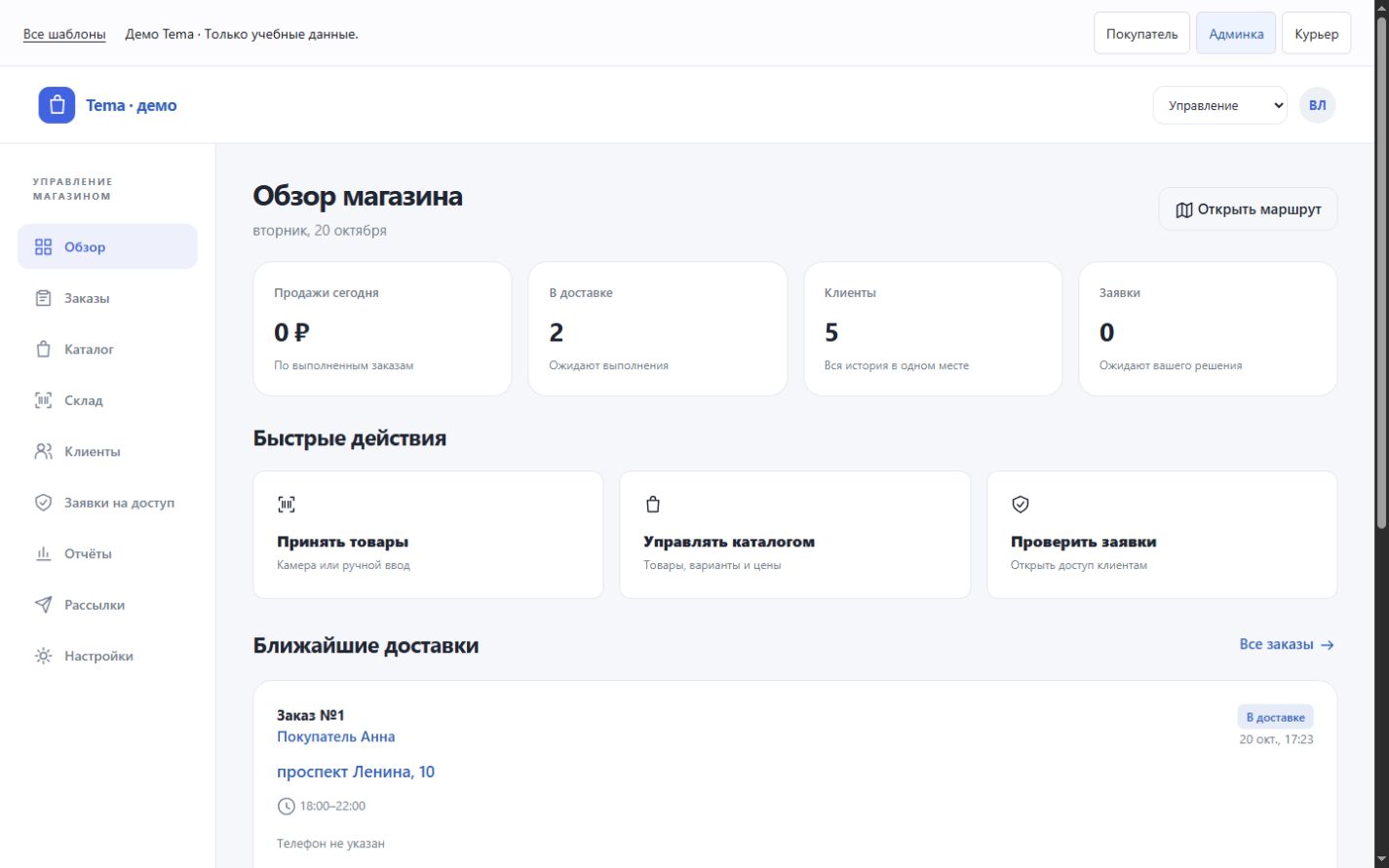The height and width of the screenshot is (868, 1389).
Task: Click the scrollbar down arrow
Action: click(1380, 859)
